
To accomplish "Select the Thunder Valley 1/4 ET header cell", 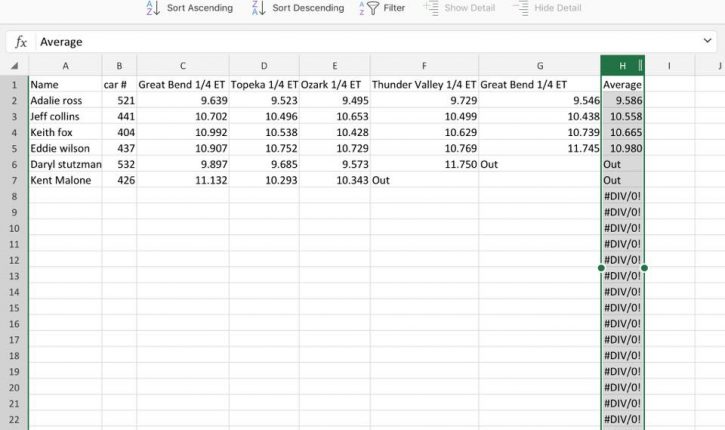I will click(424, 85).
